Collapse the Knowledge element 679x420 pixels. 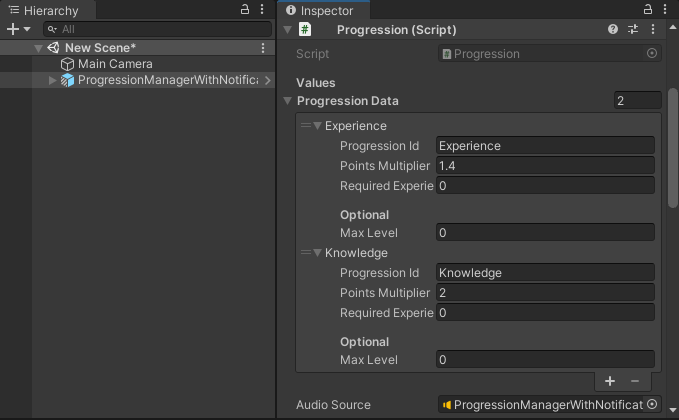(317, 253)
